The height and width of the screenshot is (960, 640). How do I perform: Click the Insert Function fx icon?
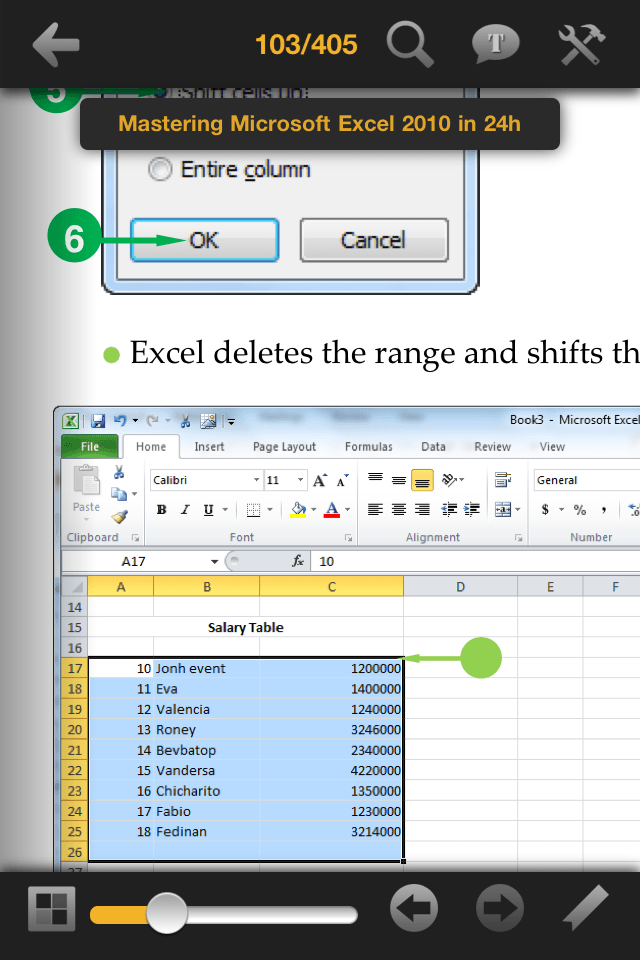point(298,561)
